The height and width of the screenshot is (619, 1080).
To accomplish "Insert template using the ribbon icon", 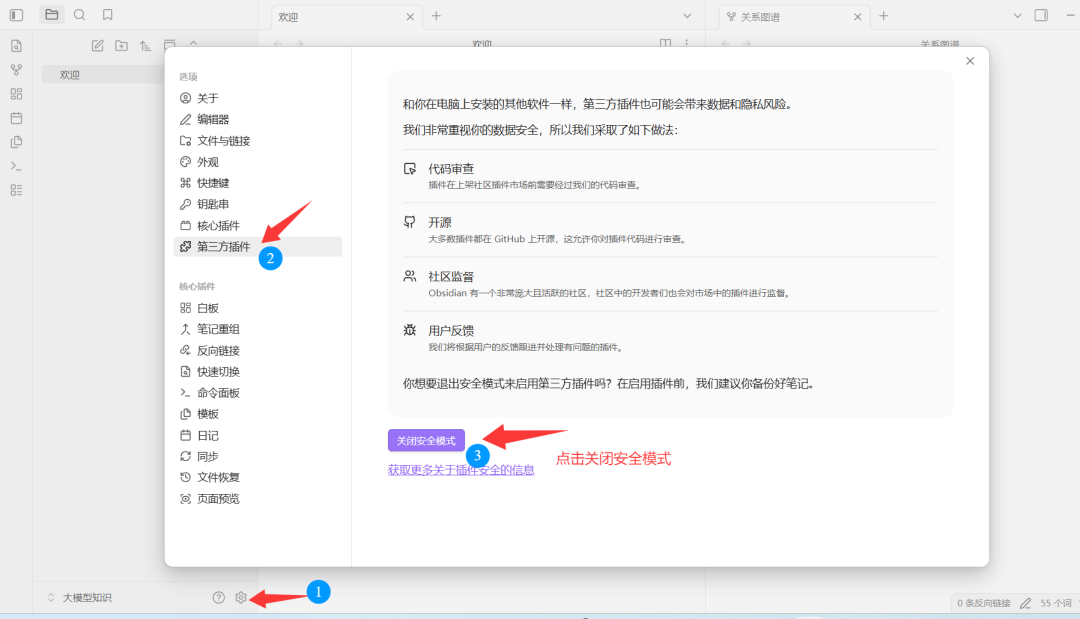I will [x=17, y=142].
